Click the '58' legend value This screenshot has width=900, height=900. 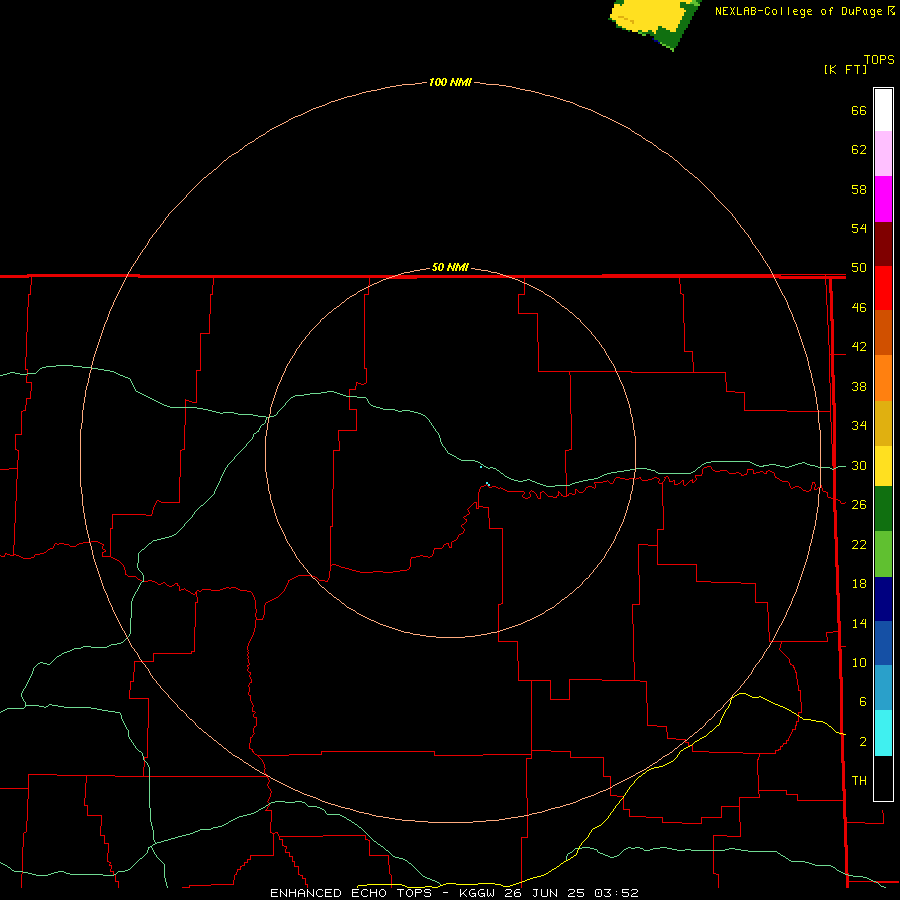pyautogui.click(x=859, y=189)
